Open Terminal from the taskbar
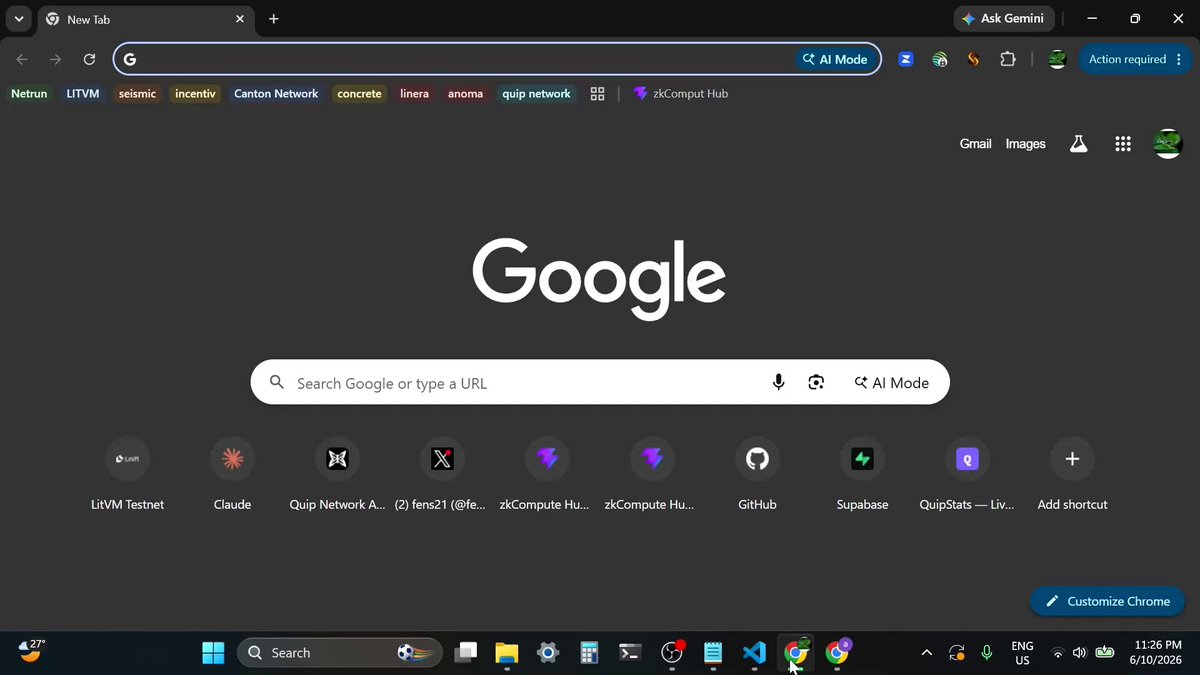 (630, 653)
